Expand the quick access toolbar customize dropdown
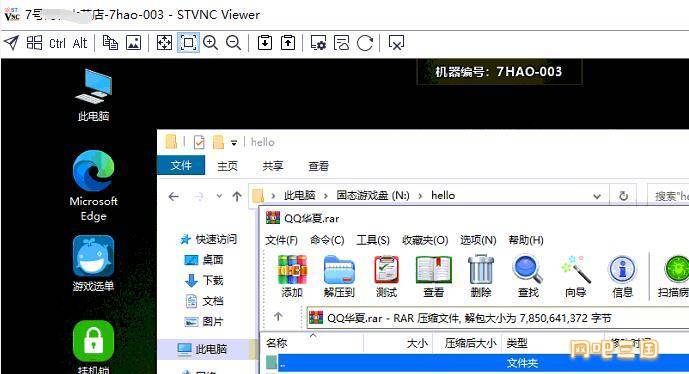Image resolution: width=689 pixels, height=374 pixels. click(x=234, y=143)
